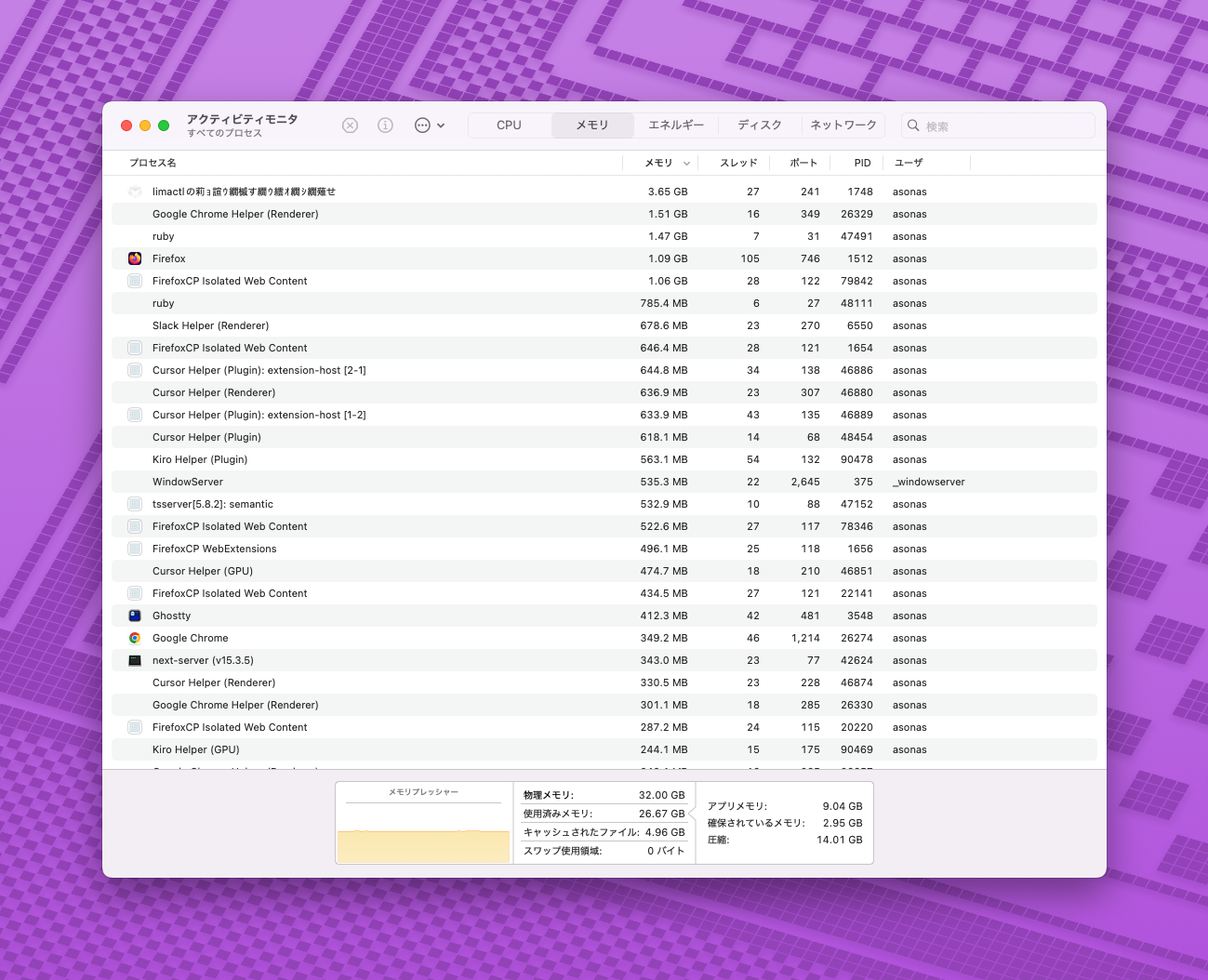Image resolution: width=1208 pixels, height=980 pixels.
Task: Click the 2,645 ports value
Action: tap(805, 482)
